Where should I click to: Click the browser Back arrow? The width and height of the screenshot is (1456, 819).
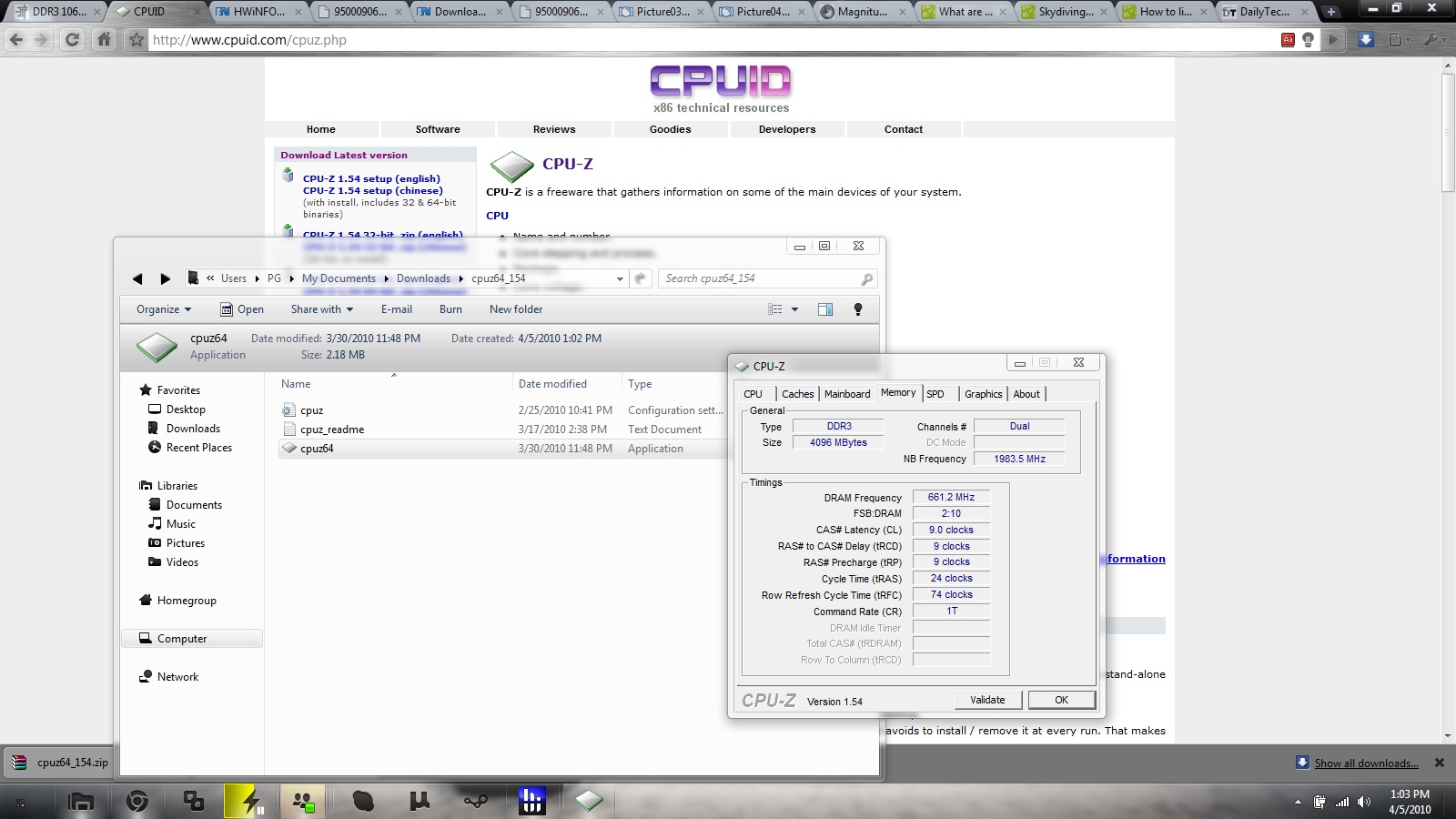[x=15, y=40]
